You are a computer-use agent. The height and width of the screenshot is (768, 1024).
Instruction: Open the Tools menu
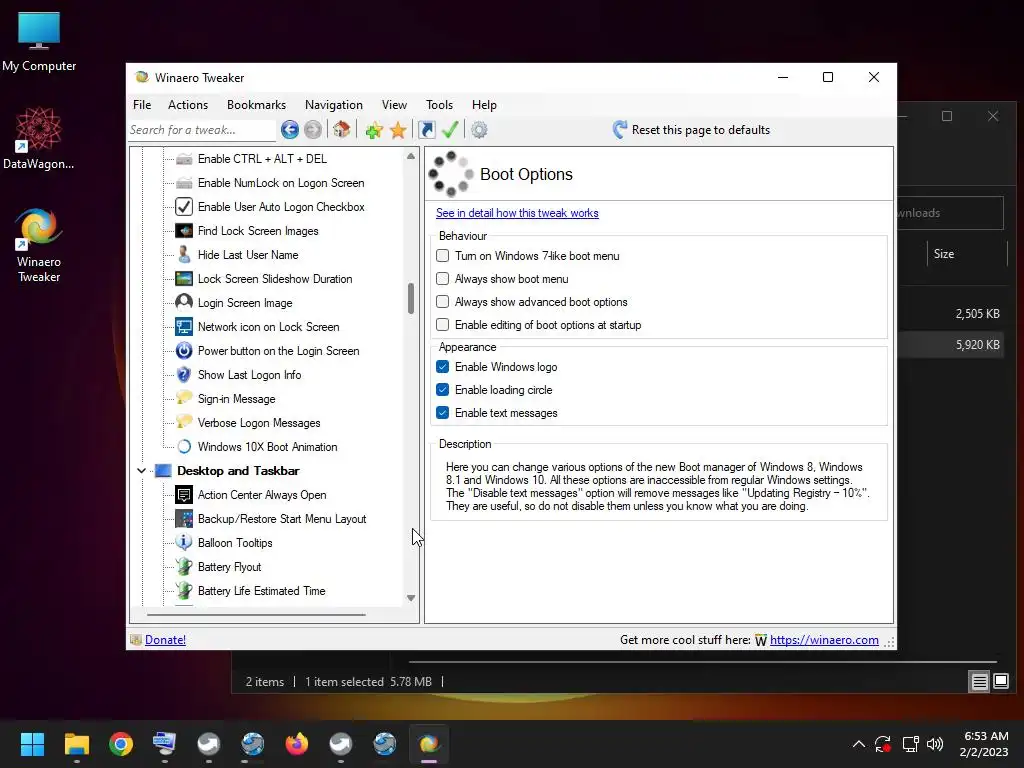[440, 104]
